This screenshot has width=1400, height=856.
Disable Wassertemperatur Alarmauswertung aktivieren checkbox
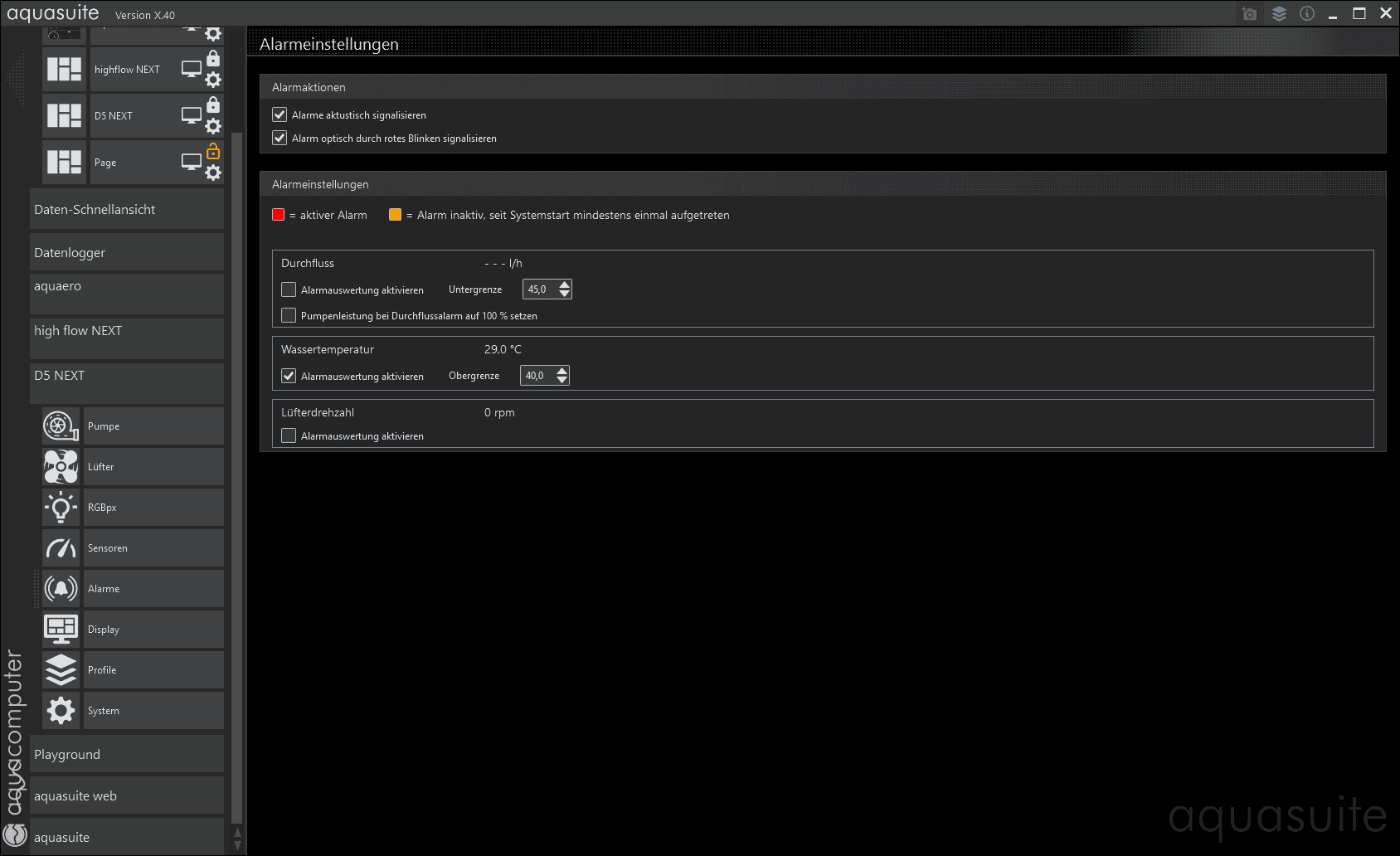click(x=289, y=376)
